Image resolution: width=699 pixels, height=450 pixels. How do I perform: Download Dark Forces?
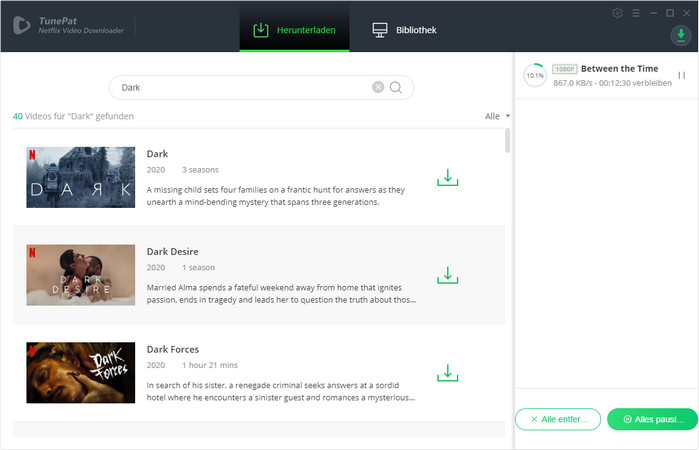[x=448, y=373]
